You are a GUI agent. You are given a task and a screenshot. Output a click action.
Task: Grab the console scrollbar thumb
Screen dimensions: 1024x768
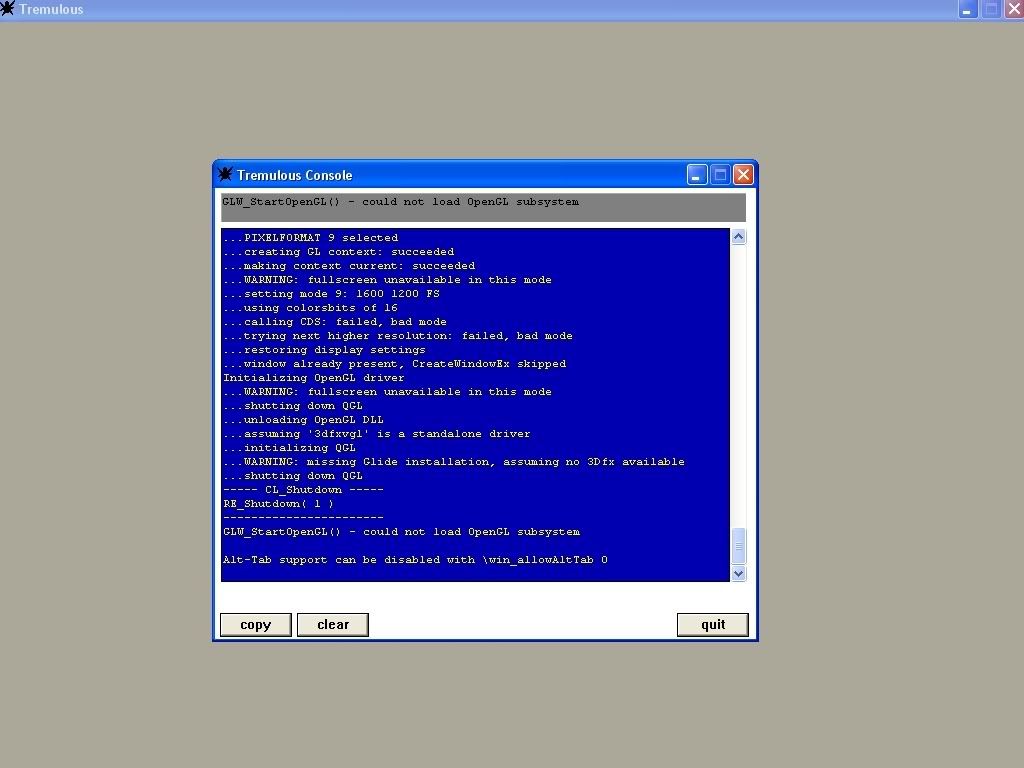[738, 546]
